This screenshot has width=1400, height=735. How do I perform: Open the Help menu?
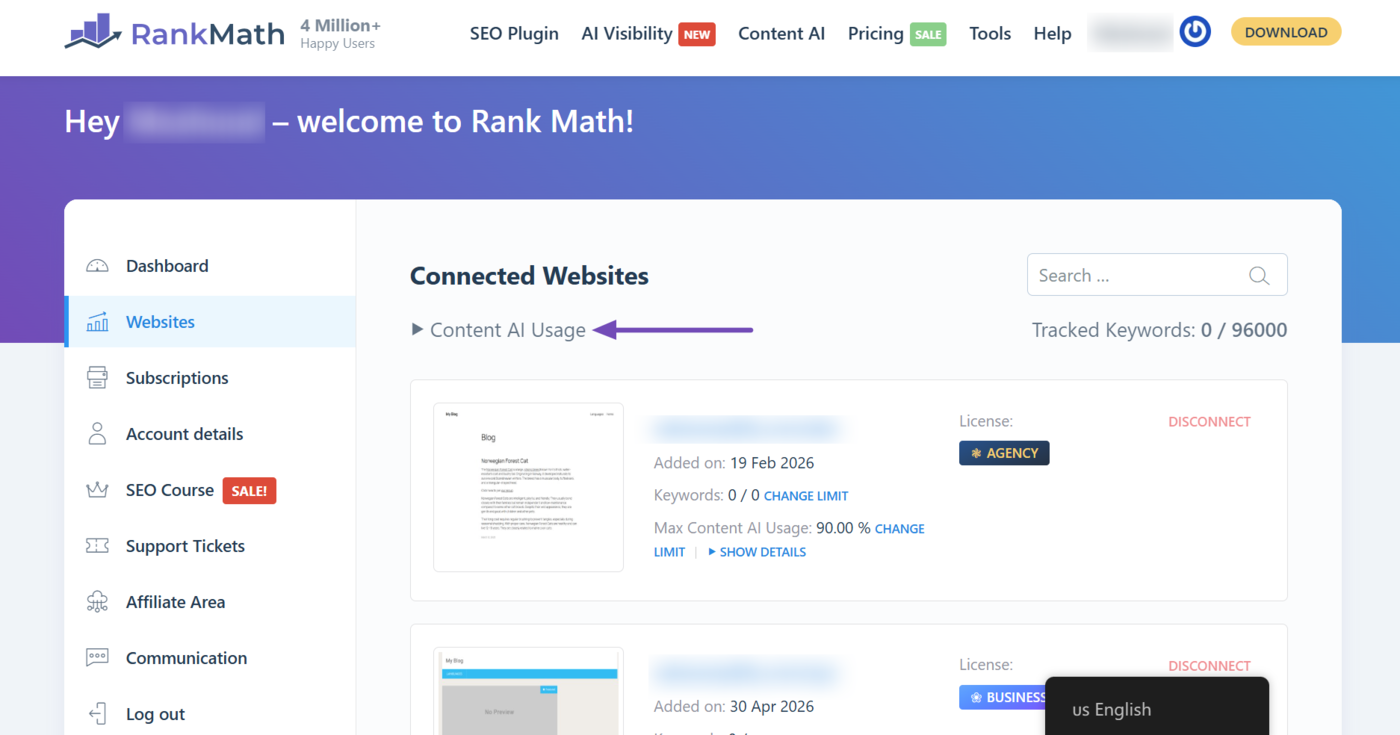click(x=1053, y=33)
